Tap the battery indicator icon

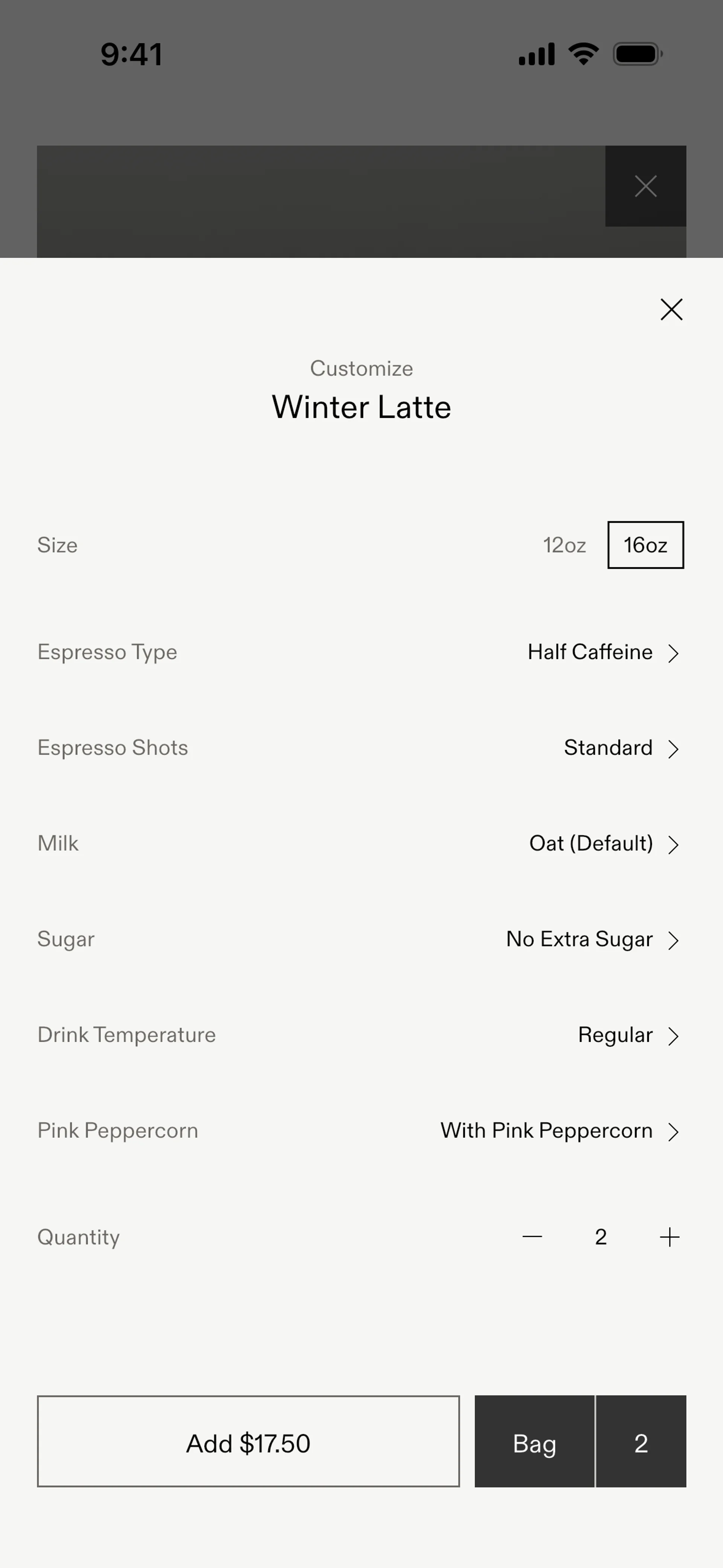pos(637,53)
